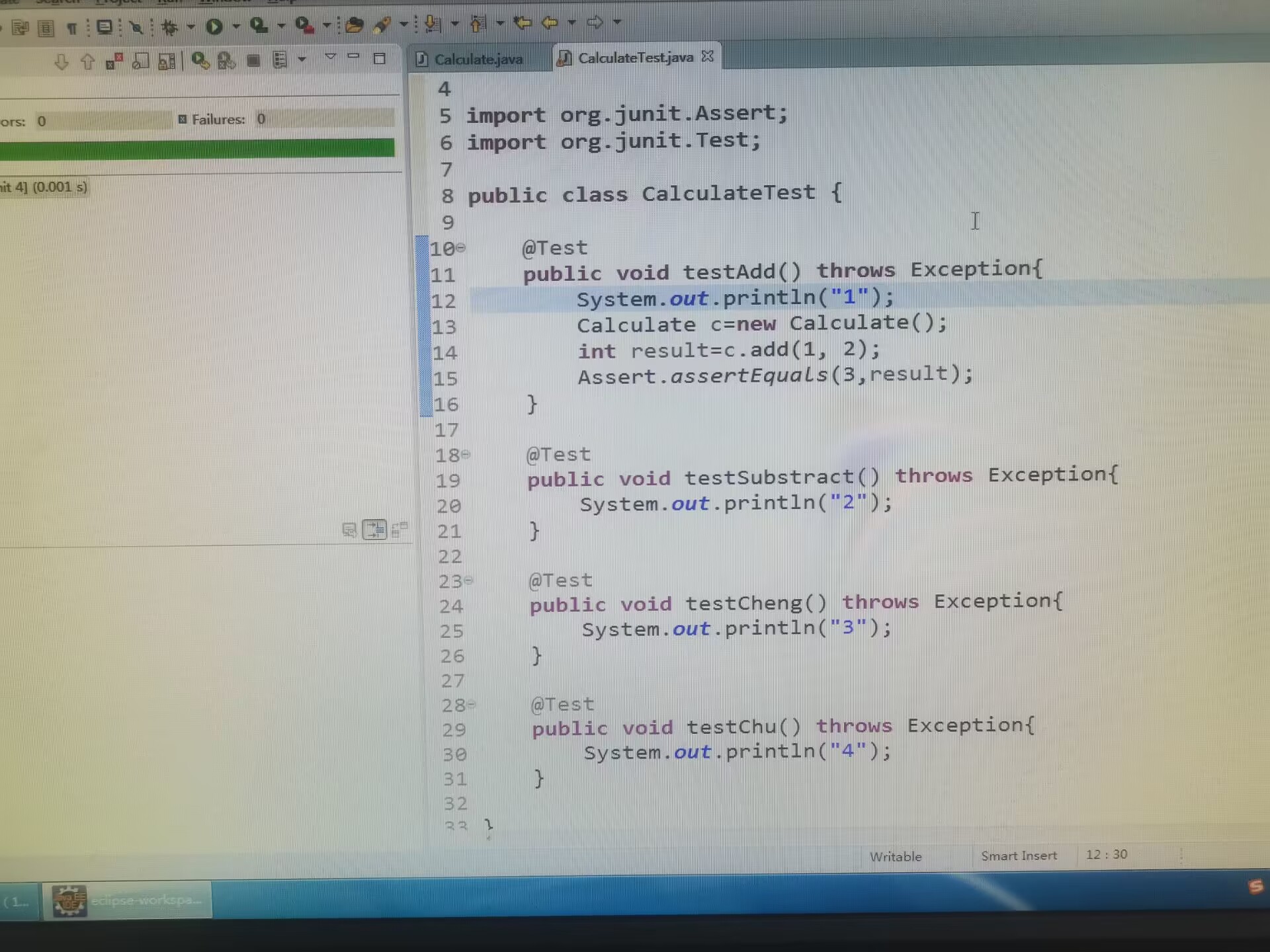
Task: Open the Run button dropdown arrow
Action: (x=235, y=26)
